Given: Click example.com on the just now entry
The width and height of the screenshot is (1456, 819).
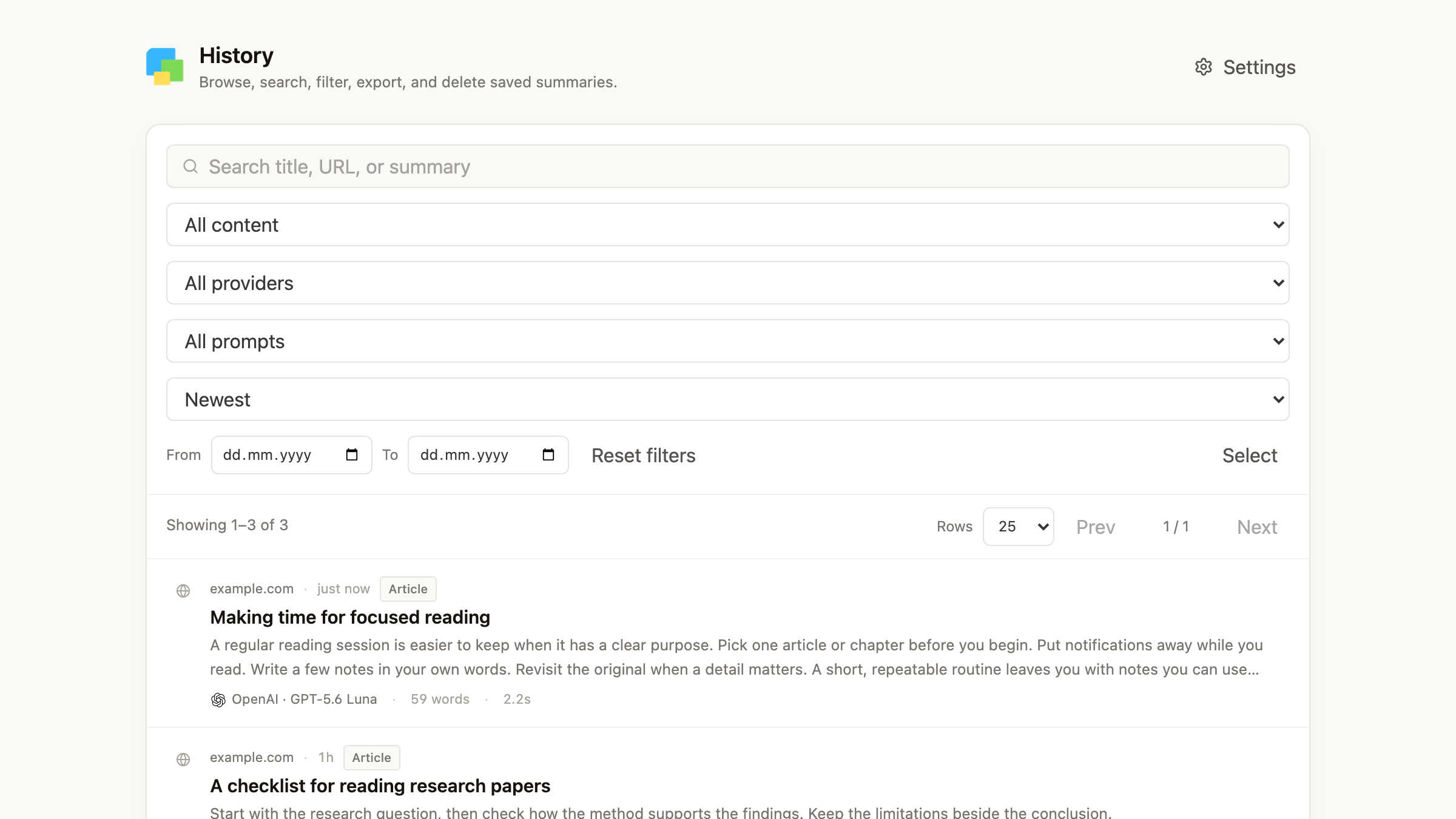Looking at the screenshot, I should pyautogui.click(x=252, y=588).
